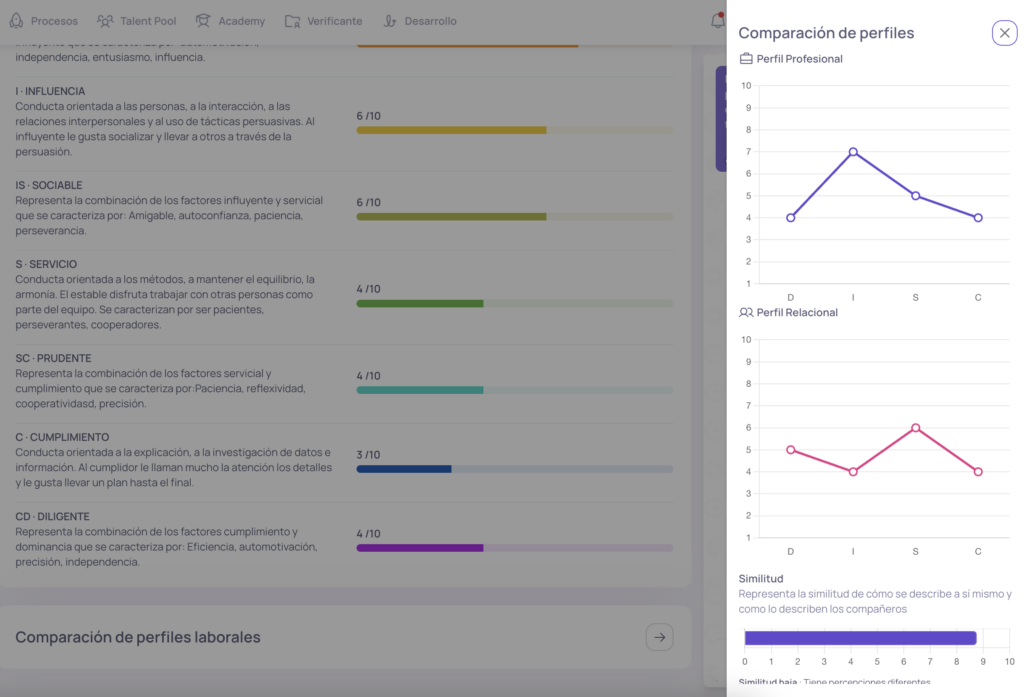Click the D point on Perfil Relacional chart
This screenshot has width=1024, height=697.
791,450
